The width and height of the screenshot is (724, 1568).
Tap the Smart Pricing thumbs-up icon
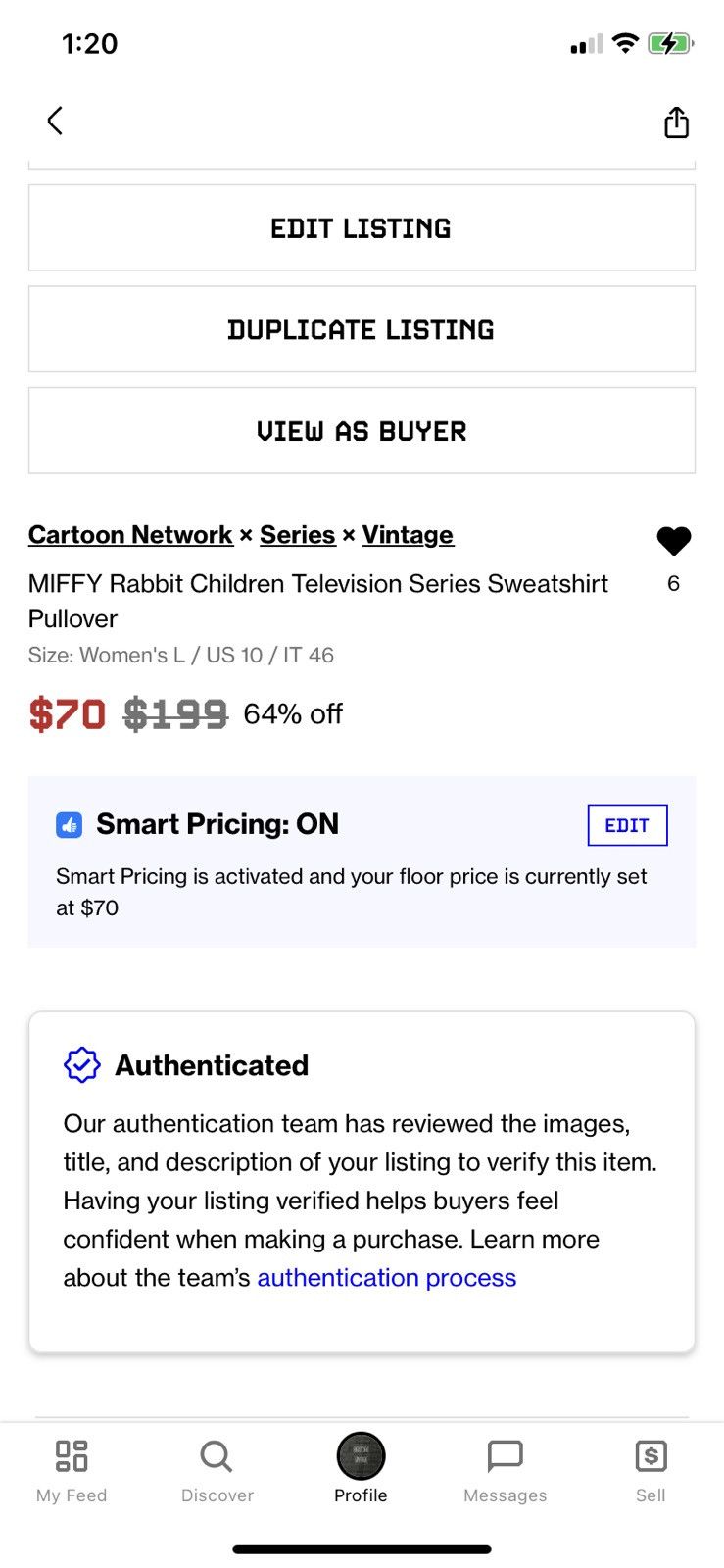[x=69, y=825]
